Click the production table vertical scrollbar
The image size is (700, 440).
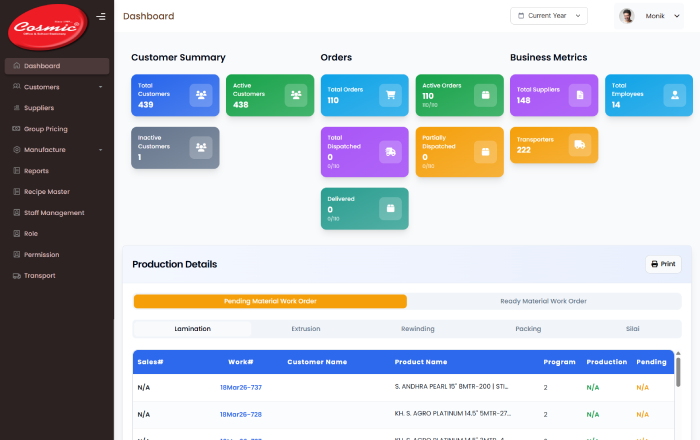pyautogui.click(x=678, y=372)
